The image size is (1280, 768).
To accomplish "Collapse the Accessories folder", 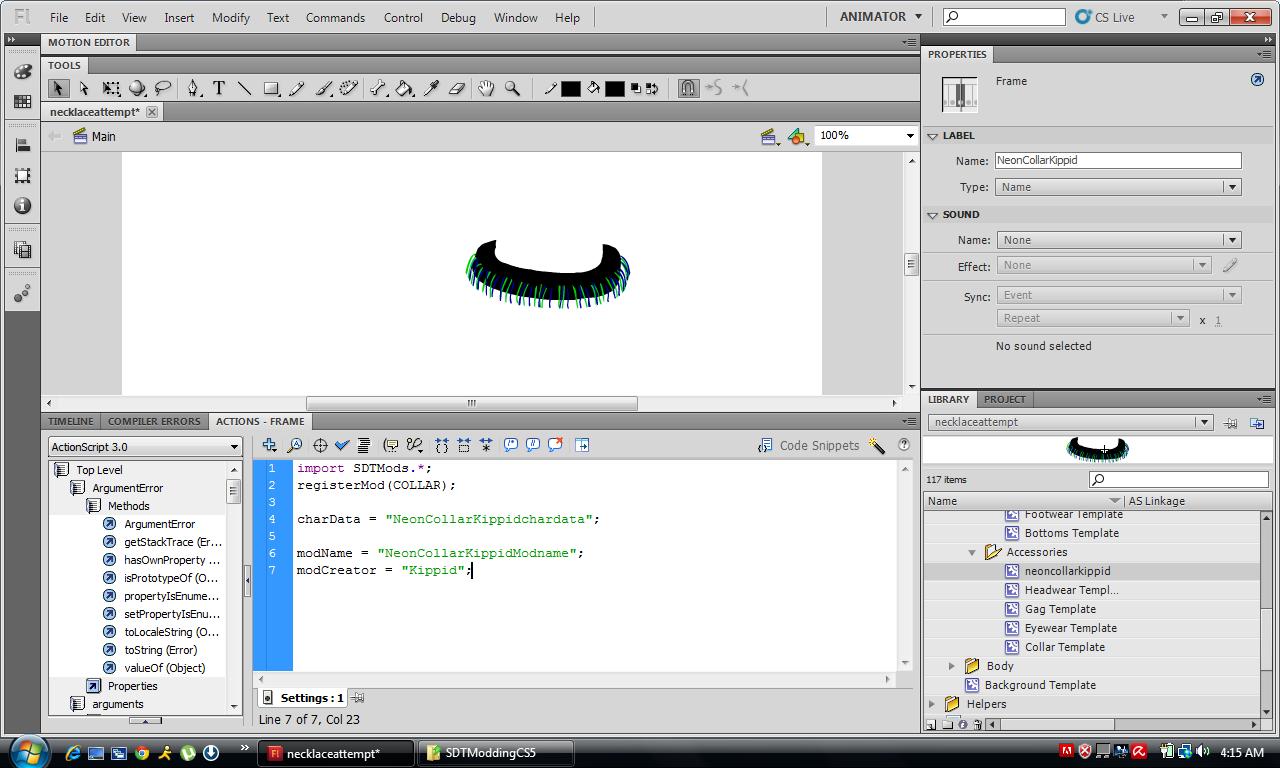I will [x=972, y=552].
